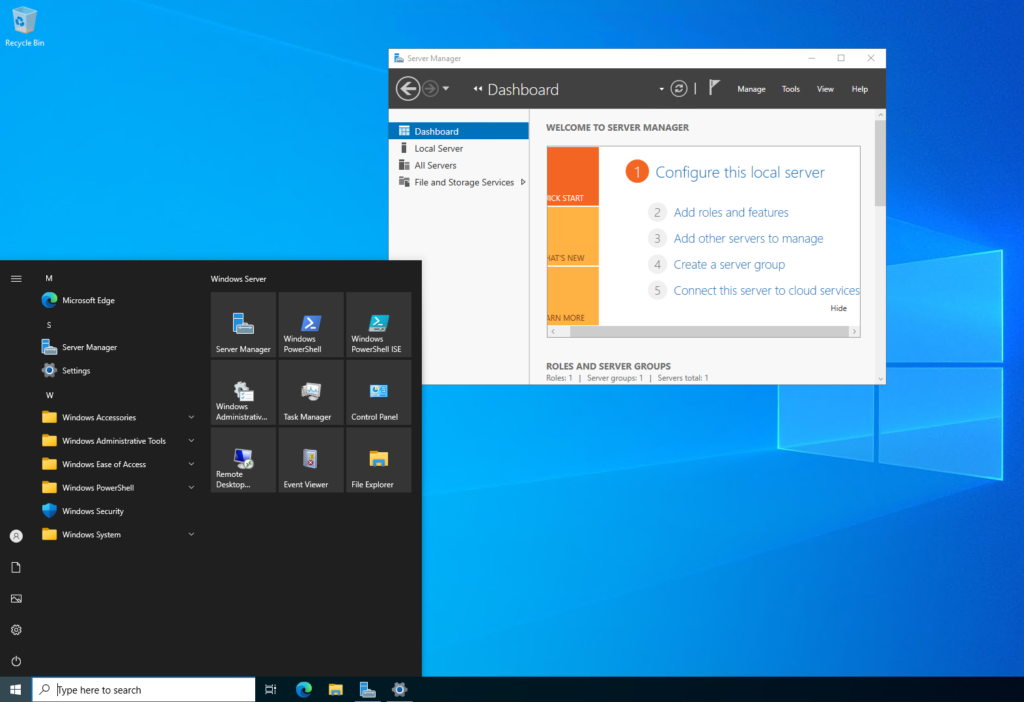Open the Task Manager tile
The width and height of the screenshot is (1024, 702).
311,392
